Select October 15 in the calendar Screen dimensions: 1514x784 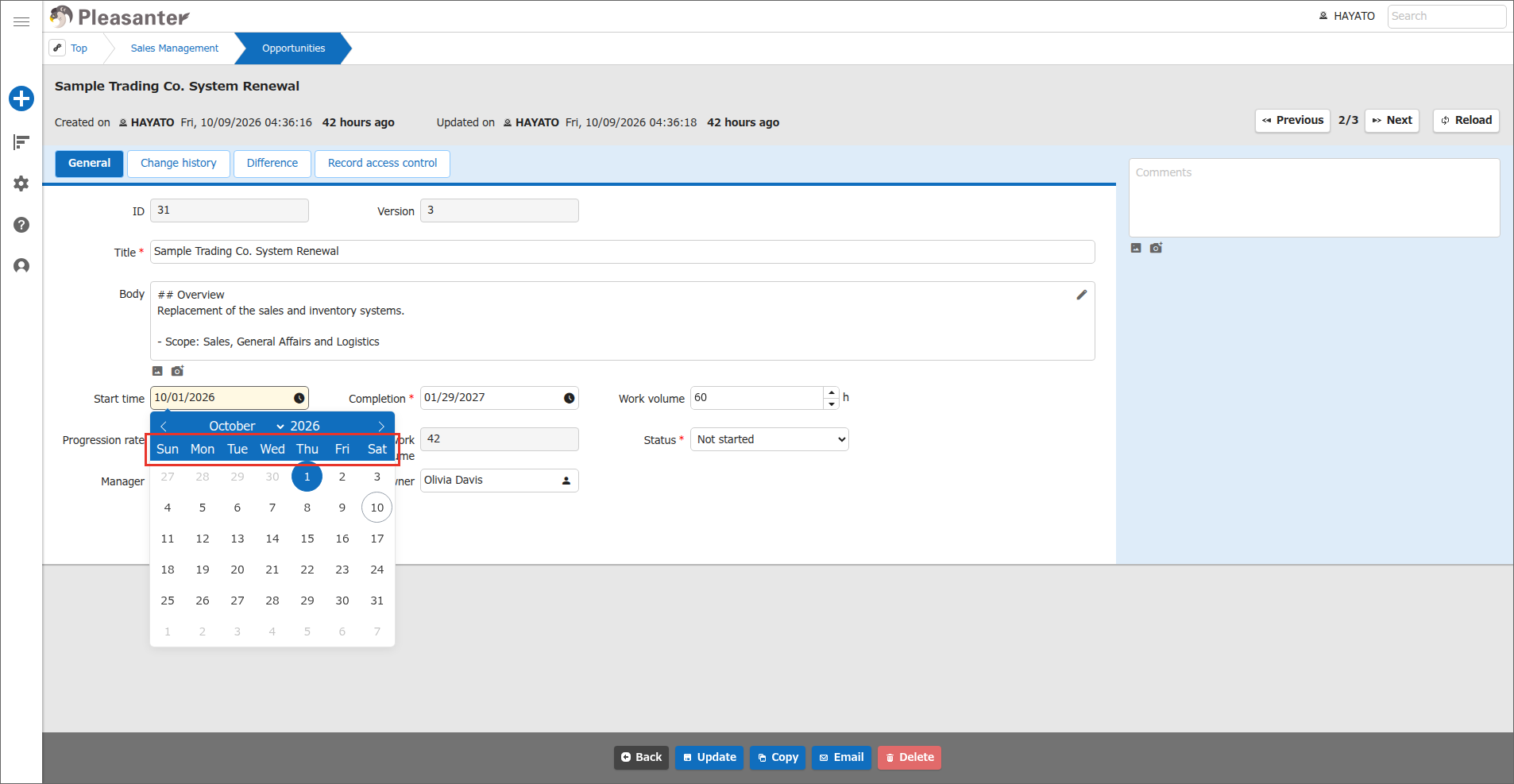tap(307, 539)
